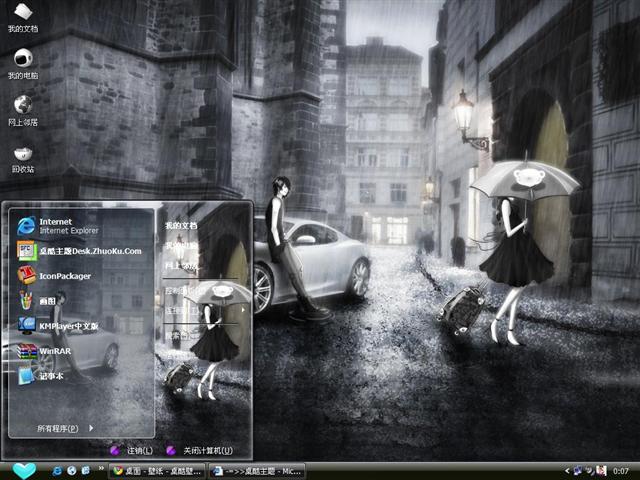Open 我的电脑 helmet desktop icon

coord(23,64)
